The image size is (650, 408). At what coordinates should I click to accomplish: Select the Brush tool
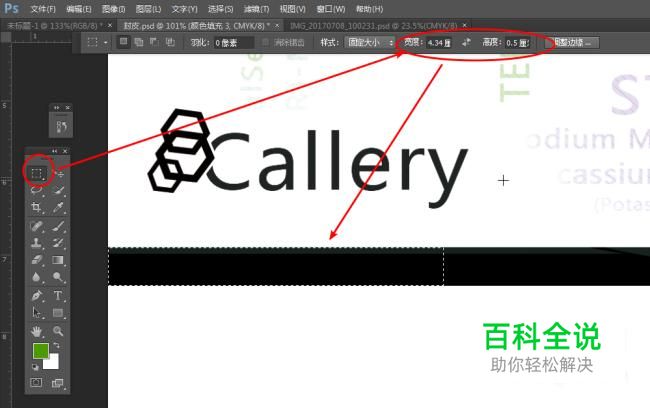(x=58, y=226)
